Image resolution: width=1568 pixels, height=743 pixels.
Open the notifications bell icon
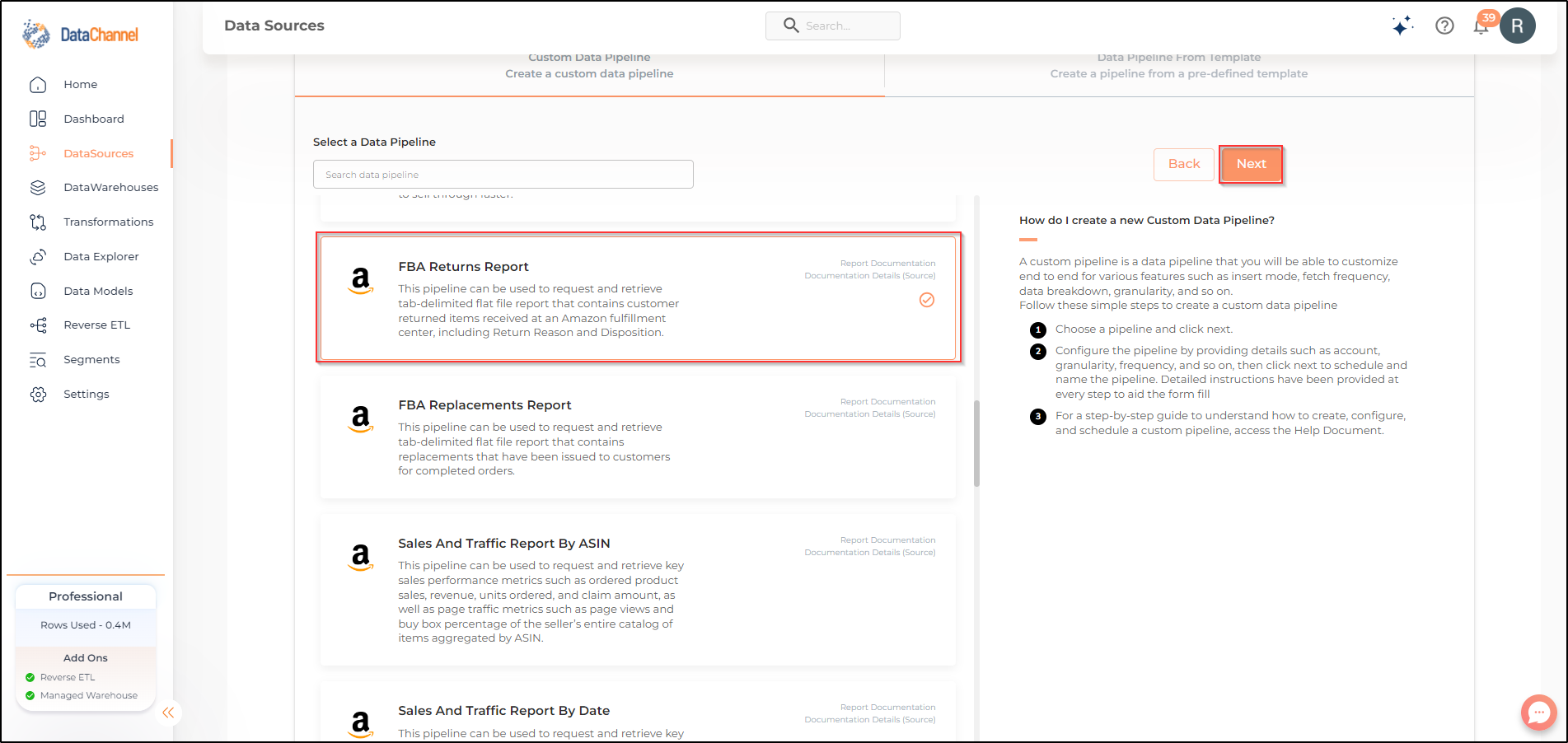[1481, 26]
